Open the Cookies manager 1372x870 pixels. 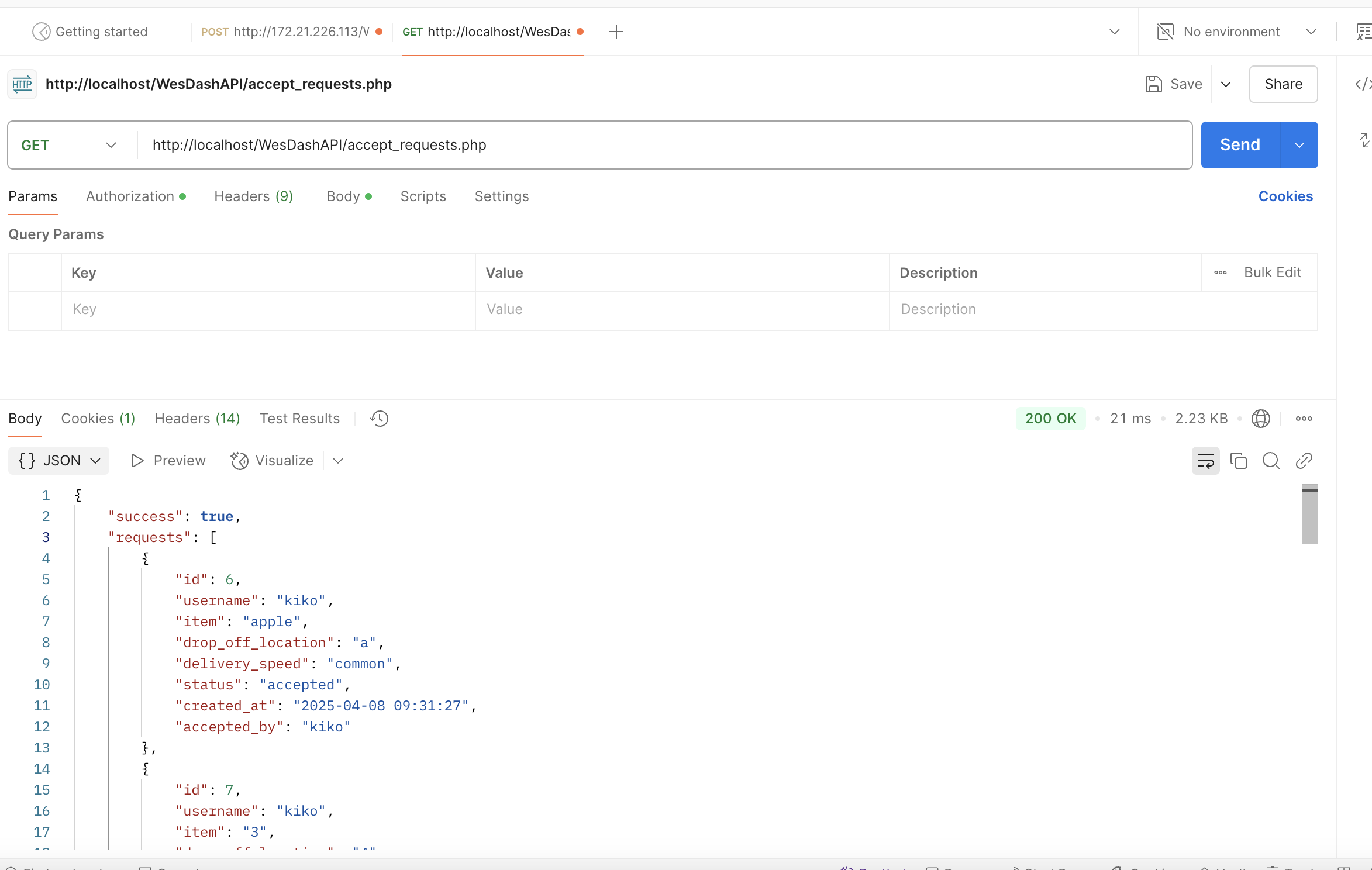coord(1285,196)
